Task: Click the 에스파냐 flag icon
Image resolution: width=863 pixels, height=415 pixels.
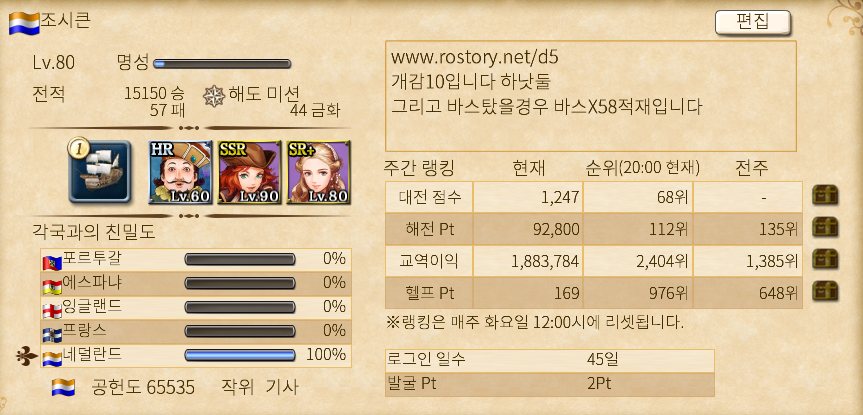Action: (52, 287)
